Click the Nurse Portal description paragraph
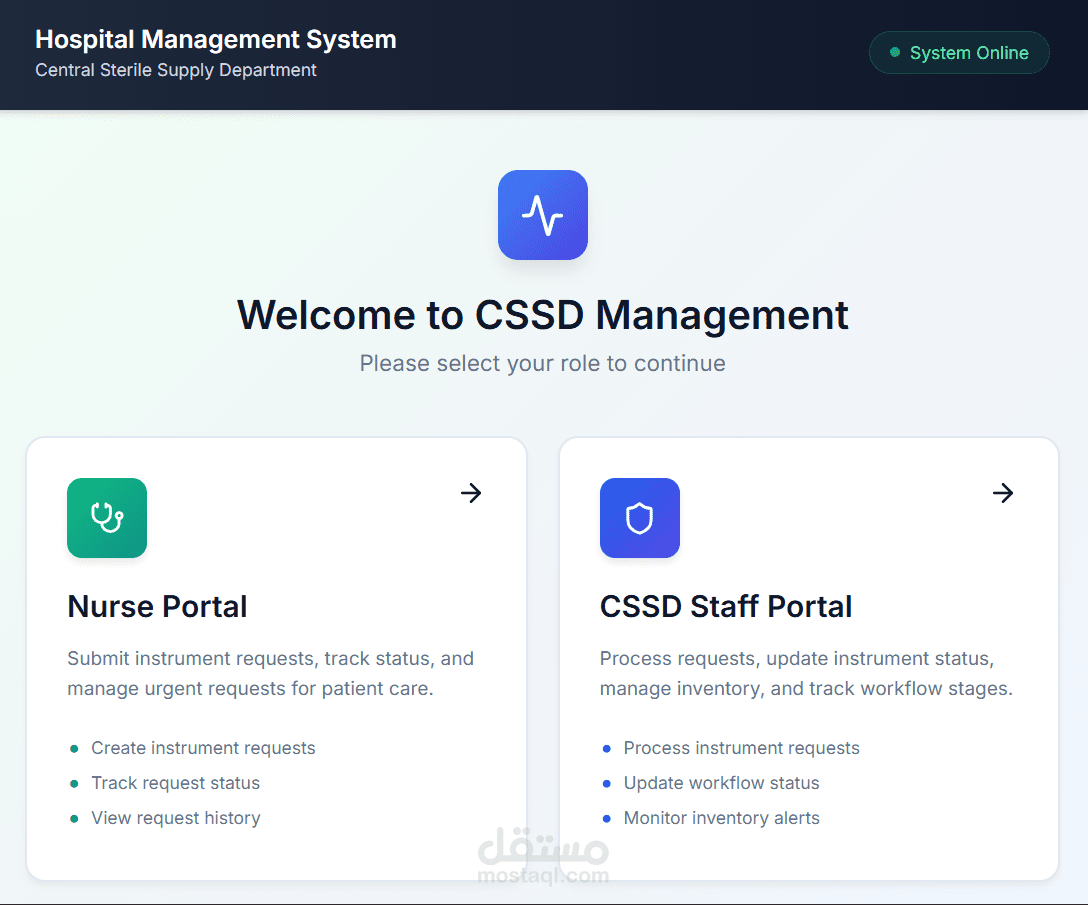The width and height of the screenshot is (1088, 905). tap(271, 673)
